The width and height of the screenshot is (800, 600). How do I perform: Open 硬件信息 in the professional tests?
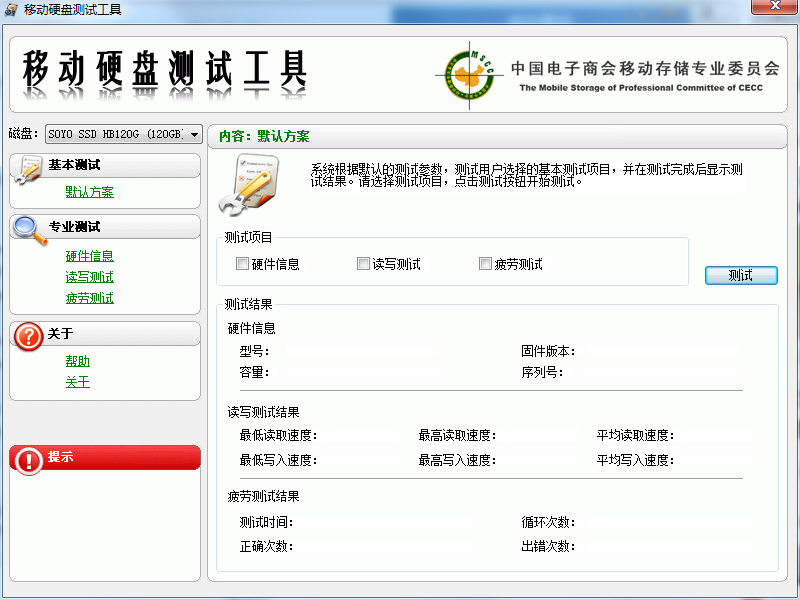[90, 256]
